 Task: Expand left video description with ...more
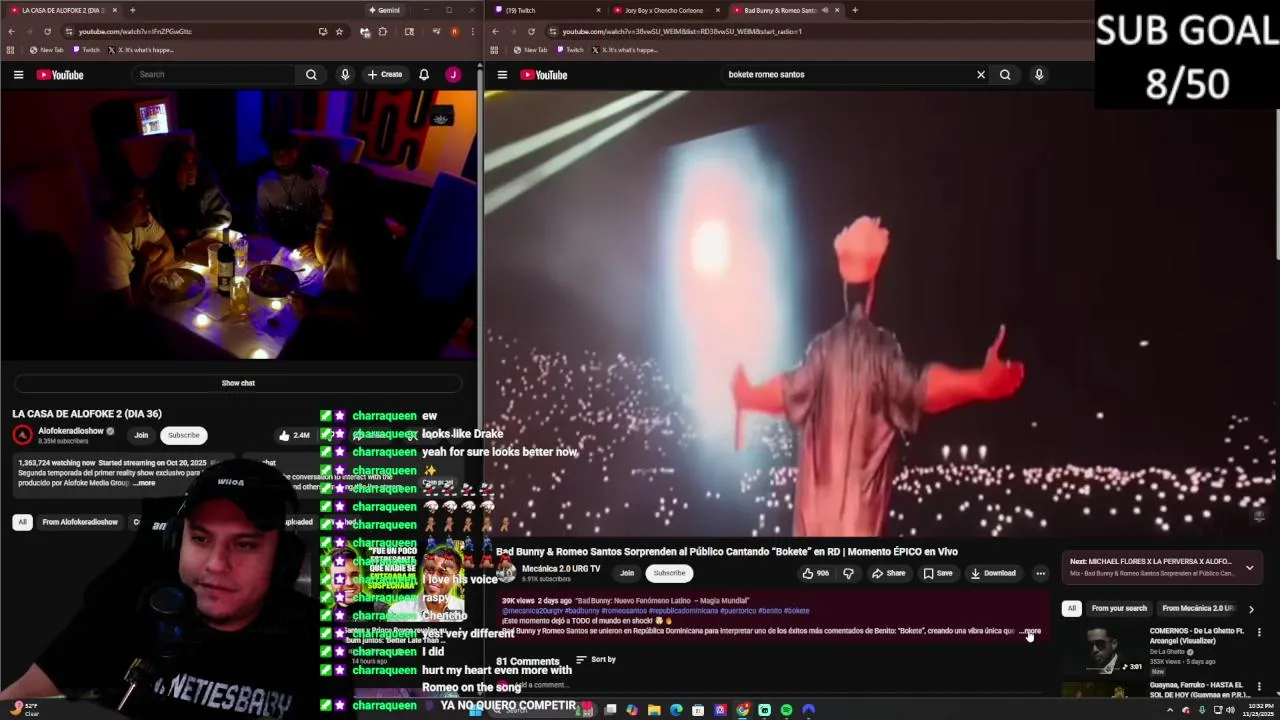coord(146,483)
